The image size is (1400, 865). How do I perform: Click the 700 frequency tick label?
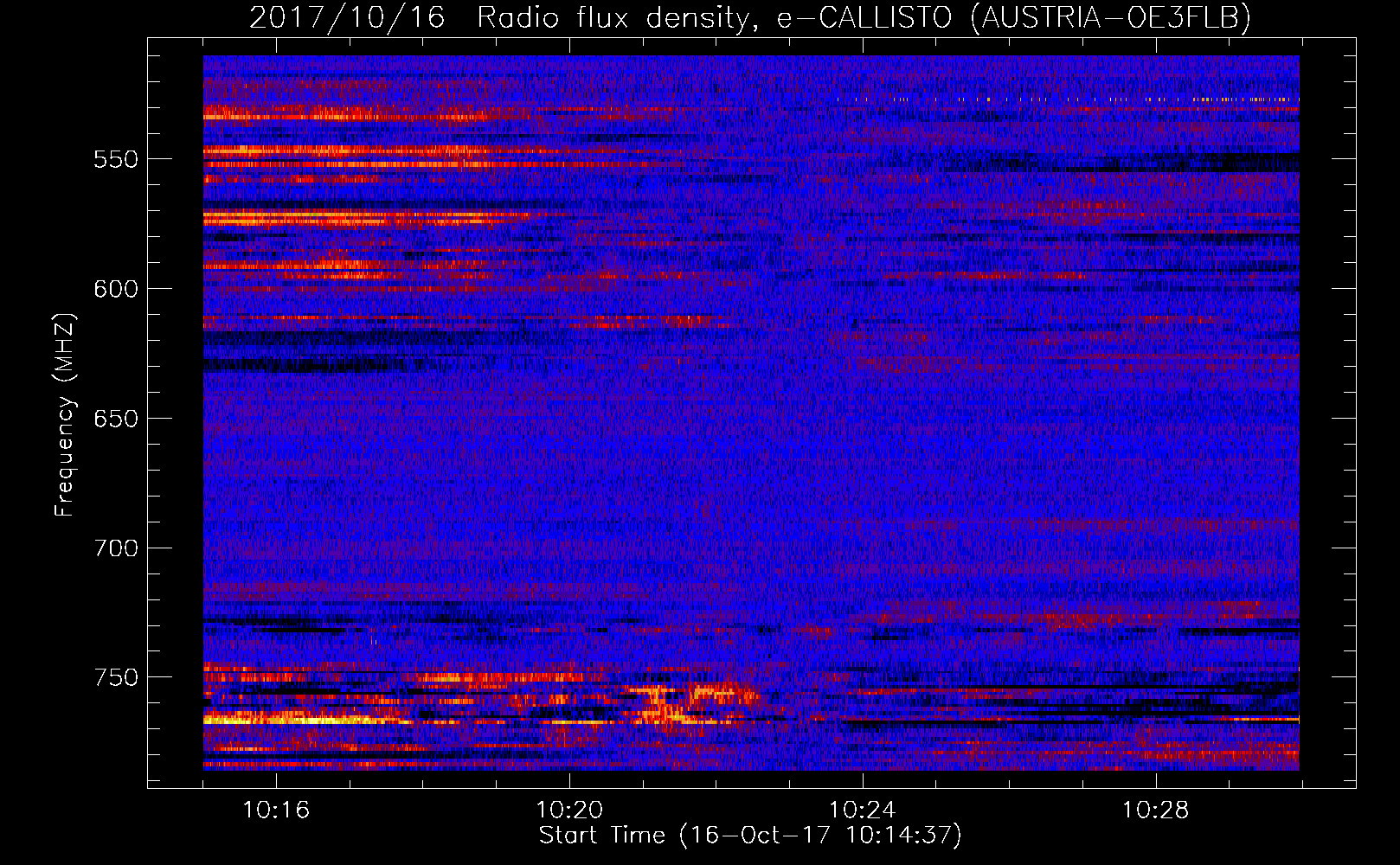(x=116, y=548)
